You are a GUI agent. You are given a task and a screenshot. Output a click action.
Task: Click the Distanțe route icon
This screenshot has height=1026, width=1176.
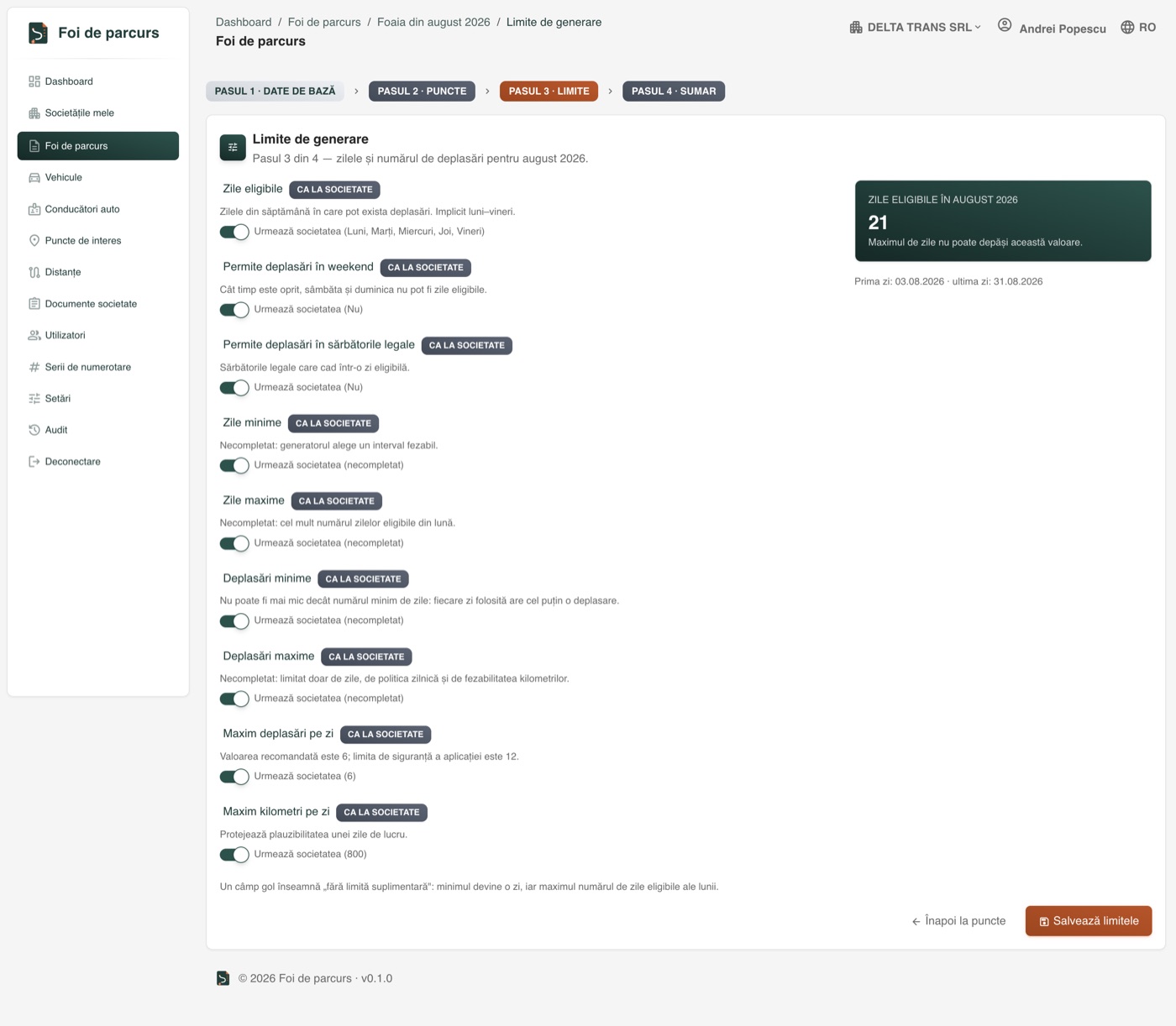pos(34,272)
